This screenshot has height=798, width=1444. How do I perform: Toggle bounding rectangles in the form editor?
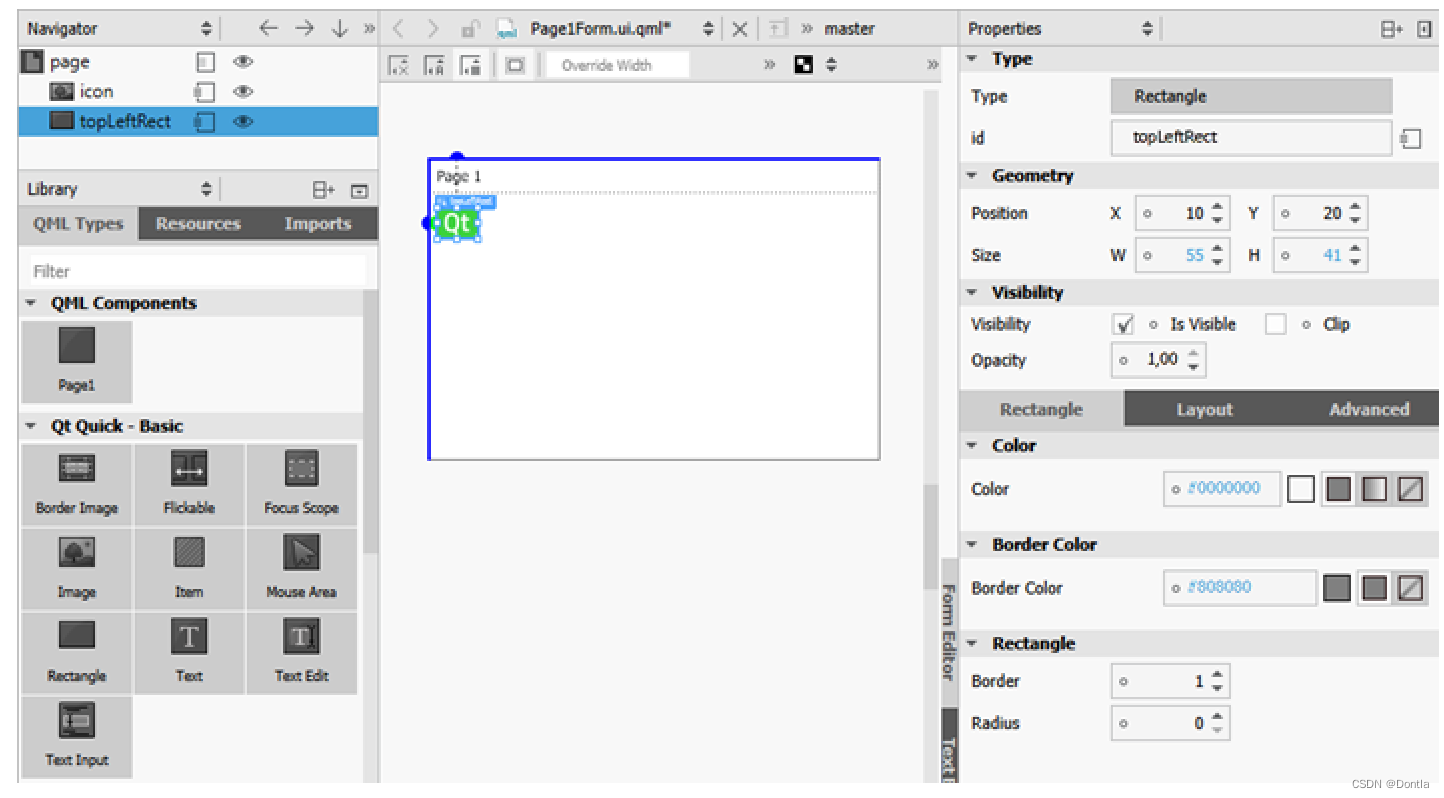click(515, 66)
